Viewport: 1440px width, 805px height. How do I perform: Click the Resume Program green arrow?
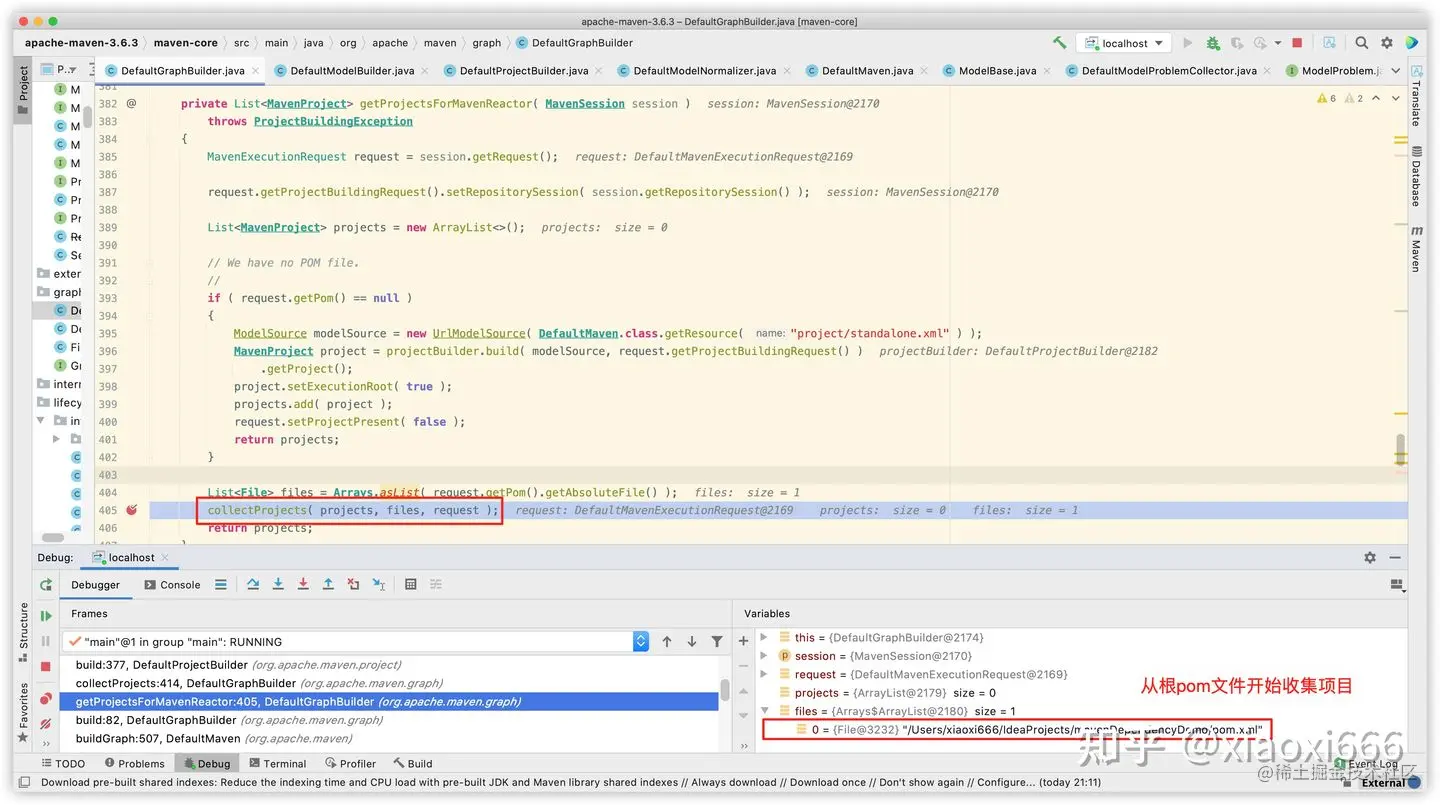46,616
